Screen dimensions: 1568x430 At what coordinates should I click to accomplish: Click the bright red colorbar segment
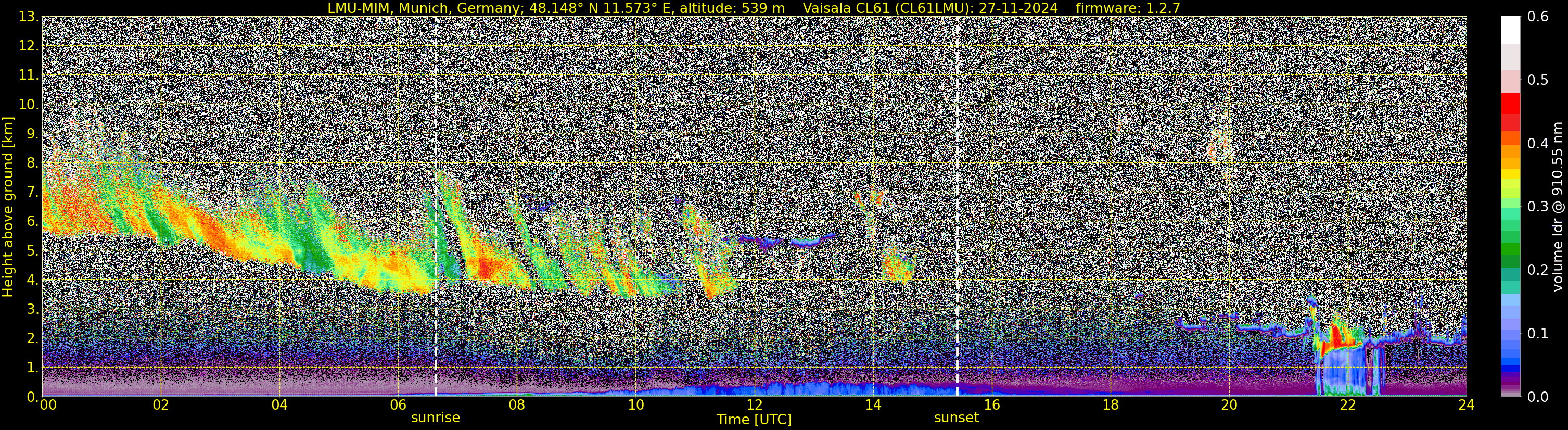point(1510,103)
